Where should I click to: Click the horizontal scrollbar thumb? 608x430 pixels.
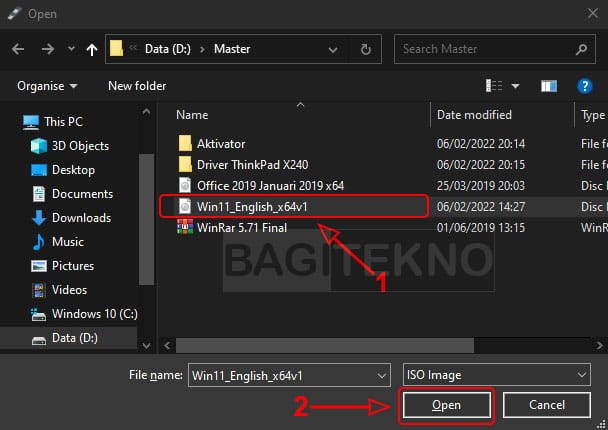(x=325, y=345)
